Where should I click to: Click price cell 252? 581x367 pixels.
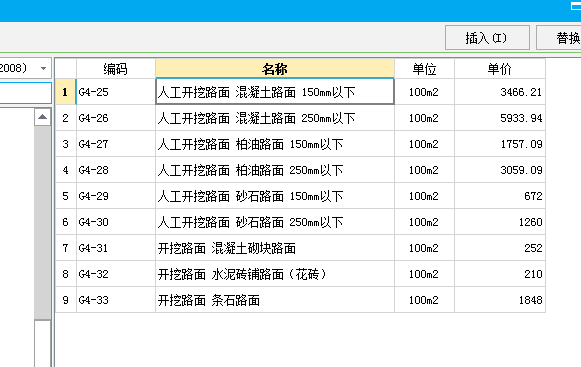pos(500,248)
